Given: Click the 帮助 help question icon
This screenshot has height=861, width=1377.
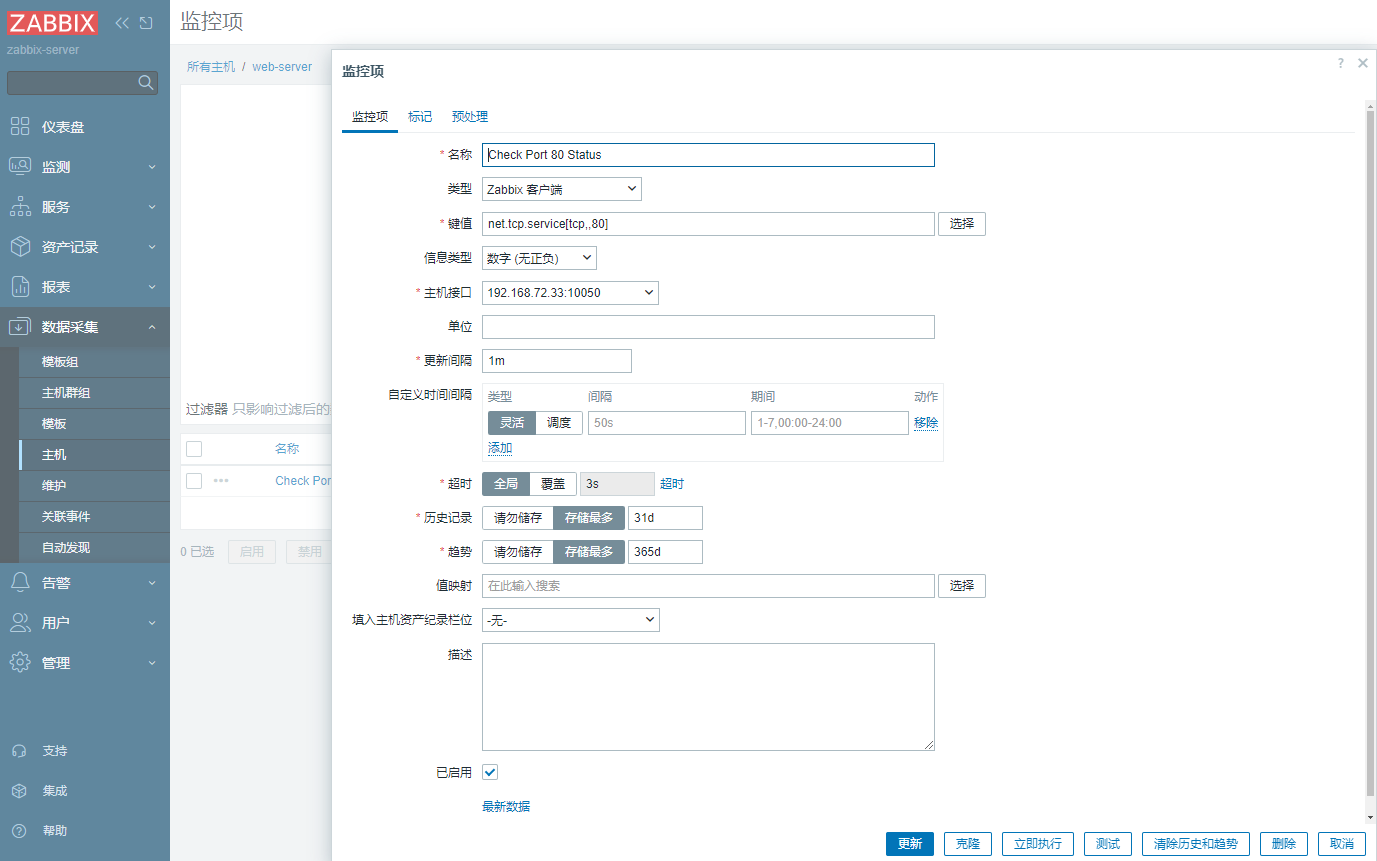Looking at the screenshot, I should [19, 830].
